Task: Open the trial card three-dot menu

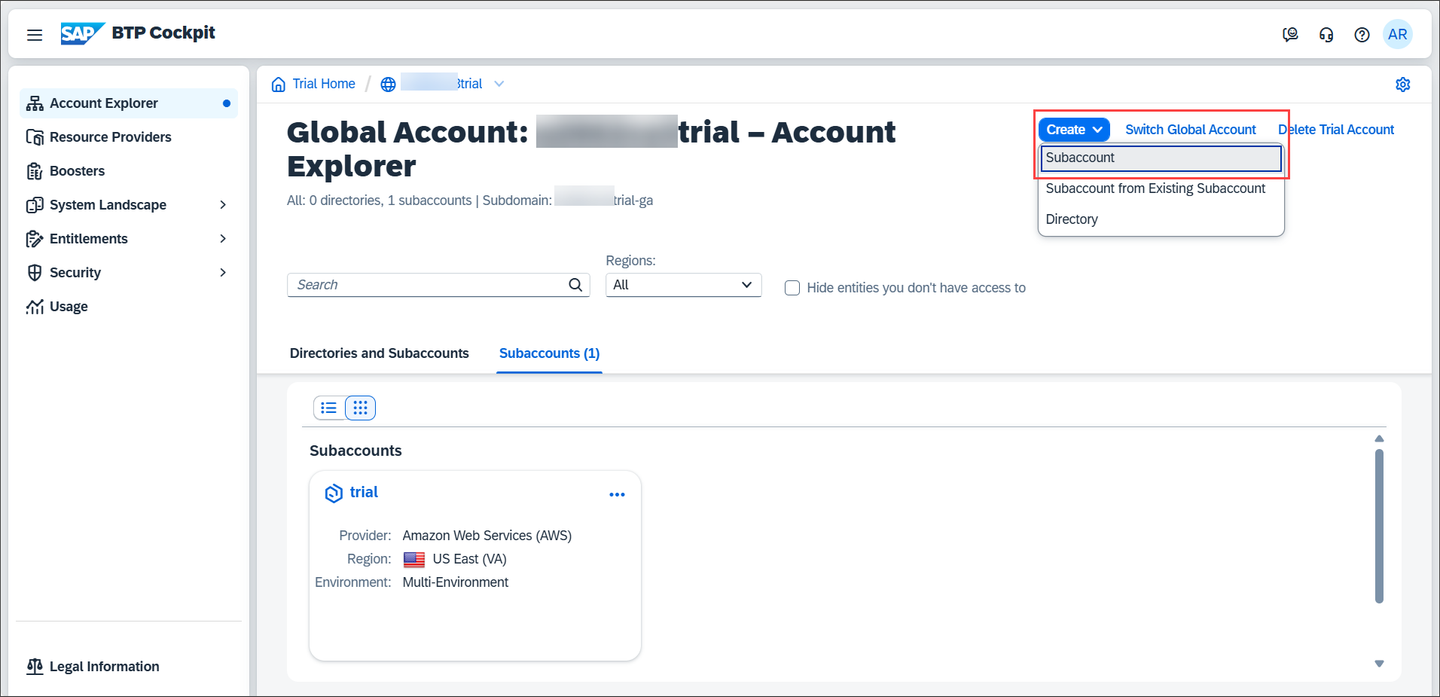Action: [617, 495]
